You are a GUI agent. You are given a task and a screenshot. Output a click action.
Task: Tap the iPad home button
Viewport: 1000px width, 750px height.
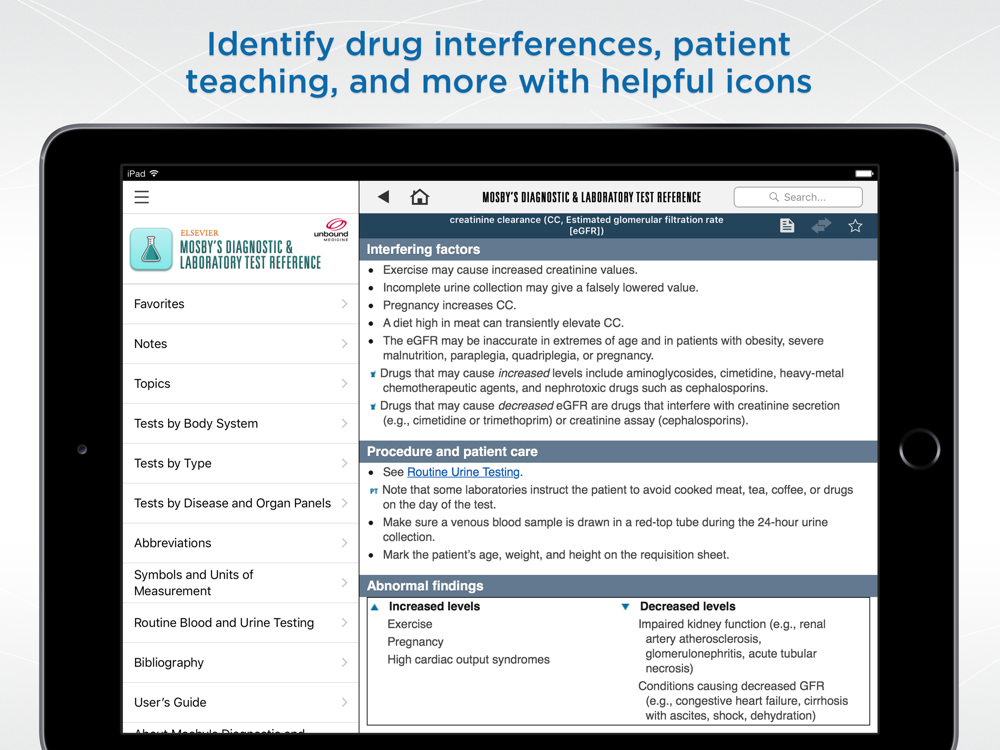[x=919, y=449]
